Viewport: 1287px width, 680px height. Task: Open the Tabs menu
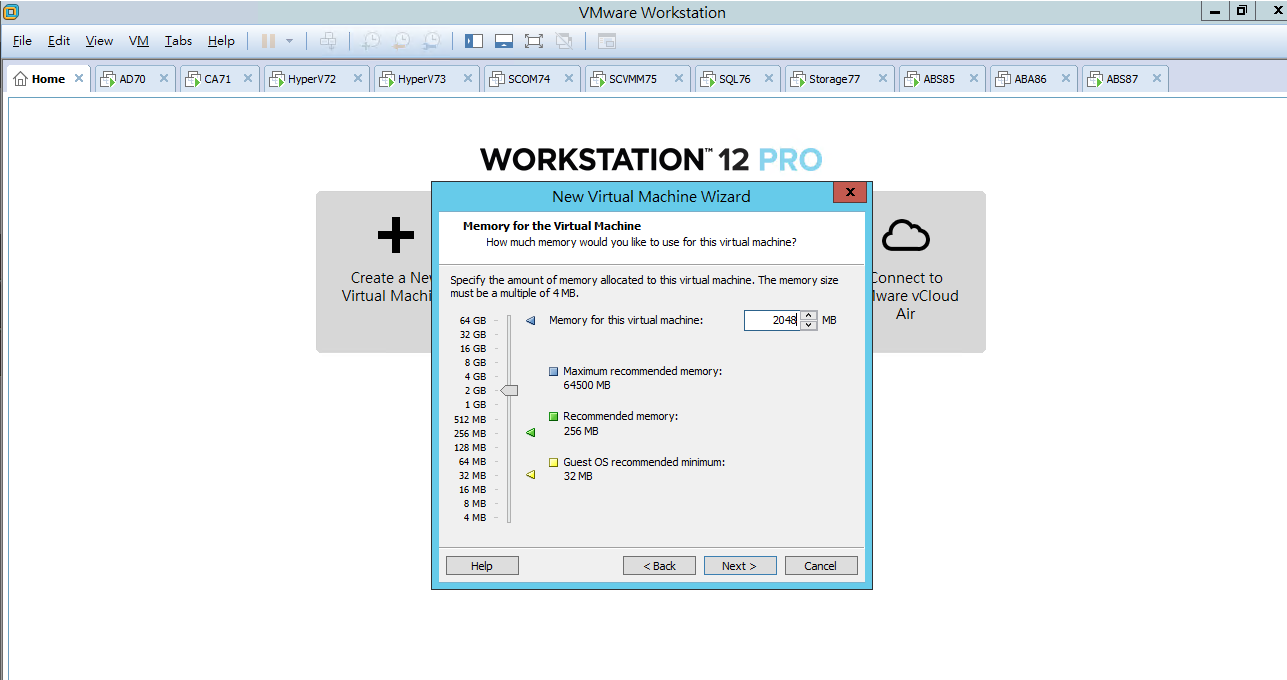point(179,41)
